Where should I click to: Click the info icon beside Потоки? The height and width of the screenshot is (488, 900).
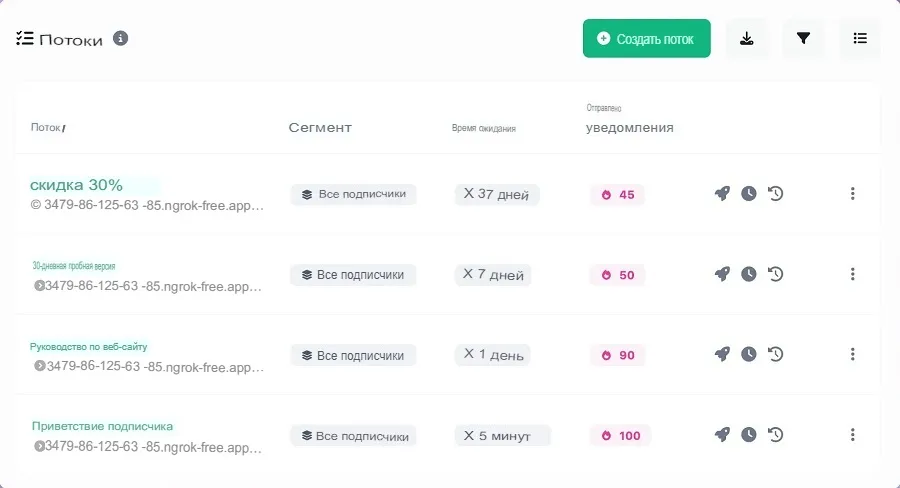pos(121,39)
